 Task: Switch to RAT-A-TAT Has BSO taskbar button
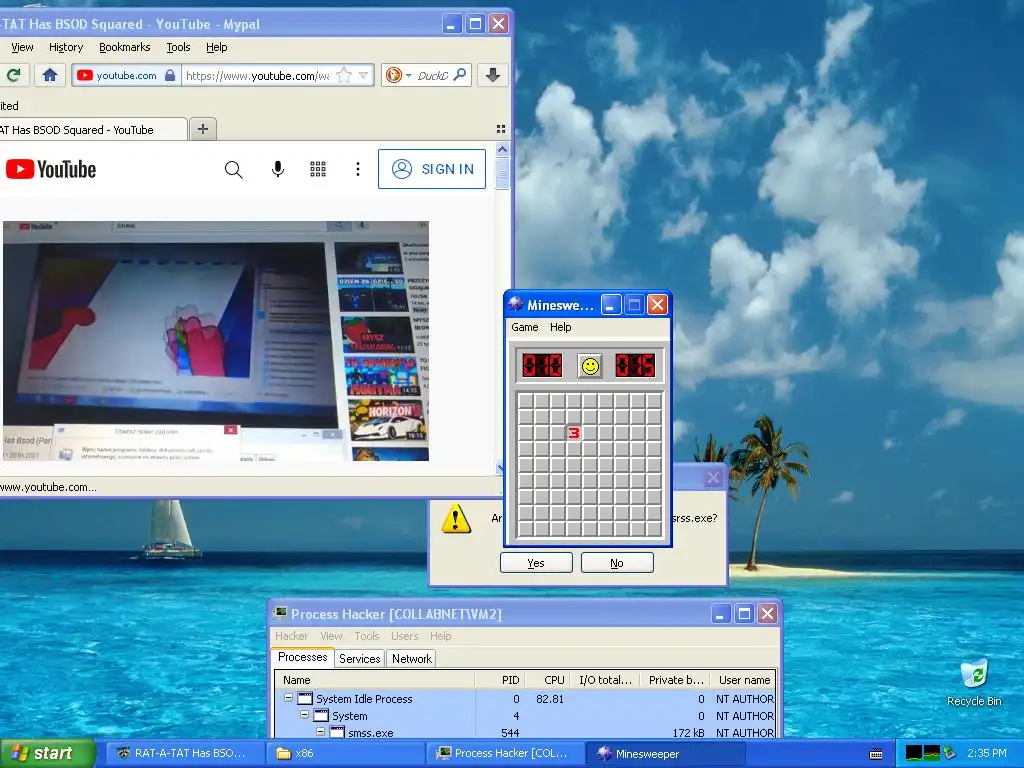click(x=183, y=754)
